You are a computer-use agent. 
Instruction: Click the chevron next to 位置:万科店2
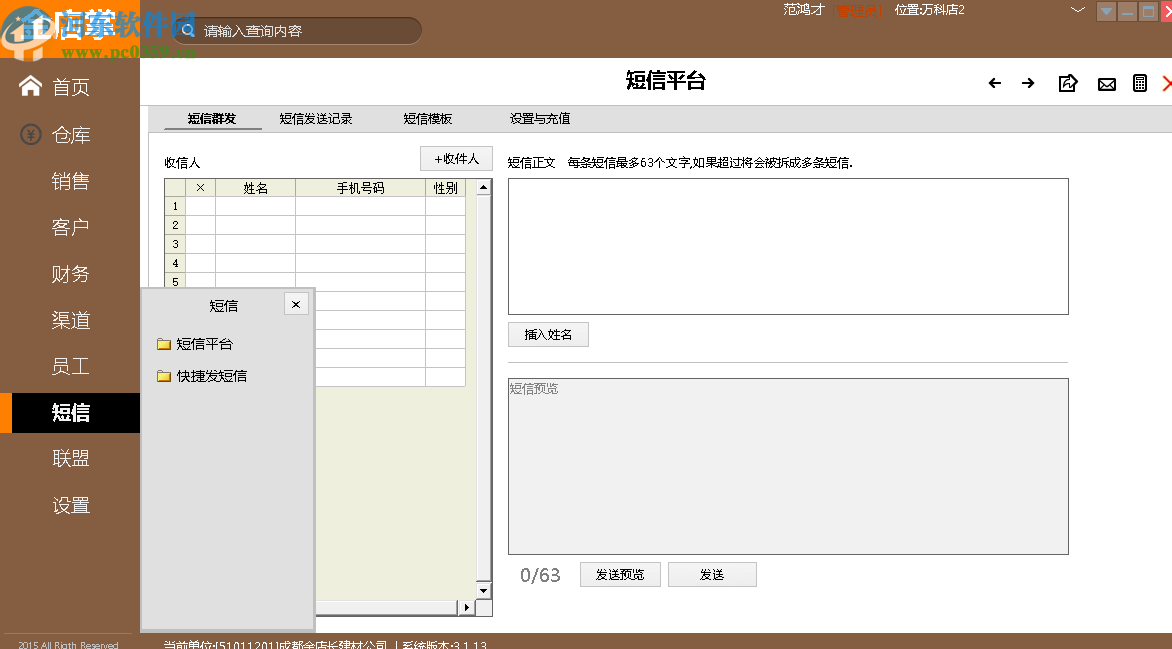click(1077, 10)
